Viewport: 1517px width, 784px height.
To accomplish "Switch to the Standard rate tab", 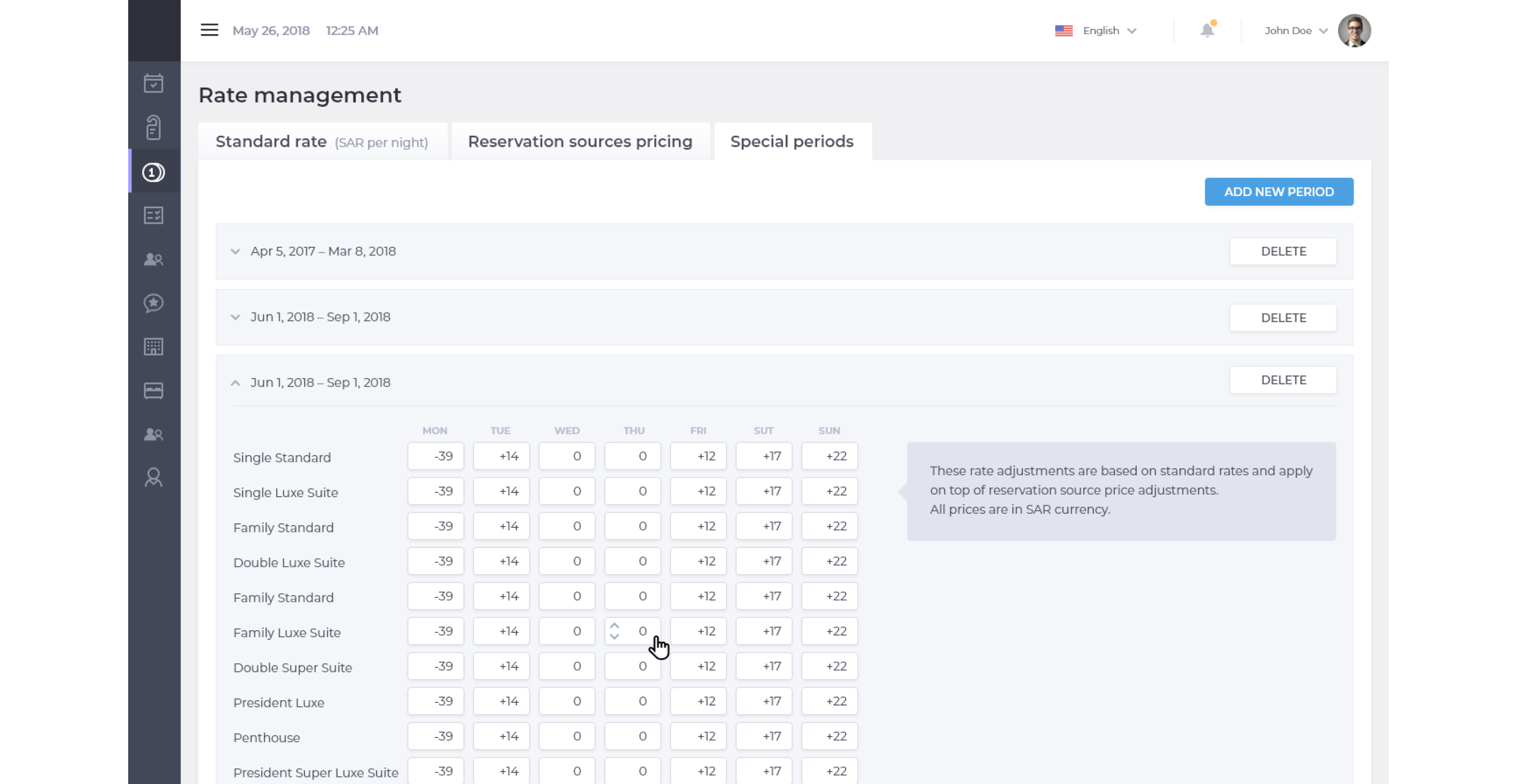I will 322,142.
